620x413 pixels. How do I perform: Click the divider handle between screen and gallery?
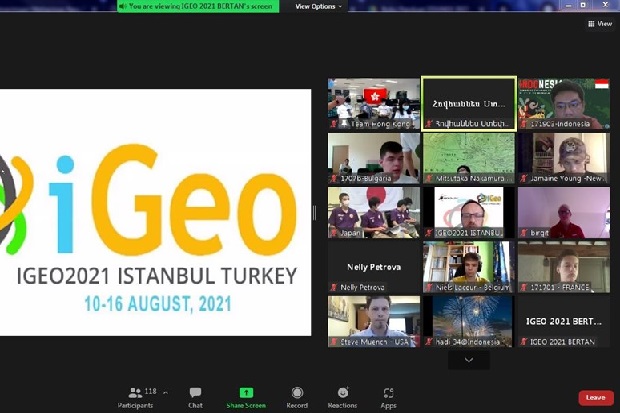click(314, 212)
